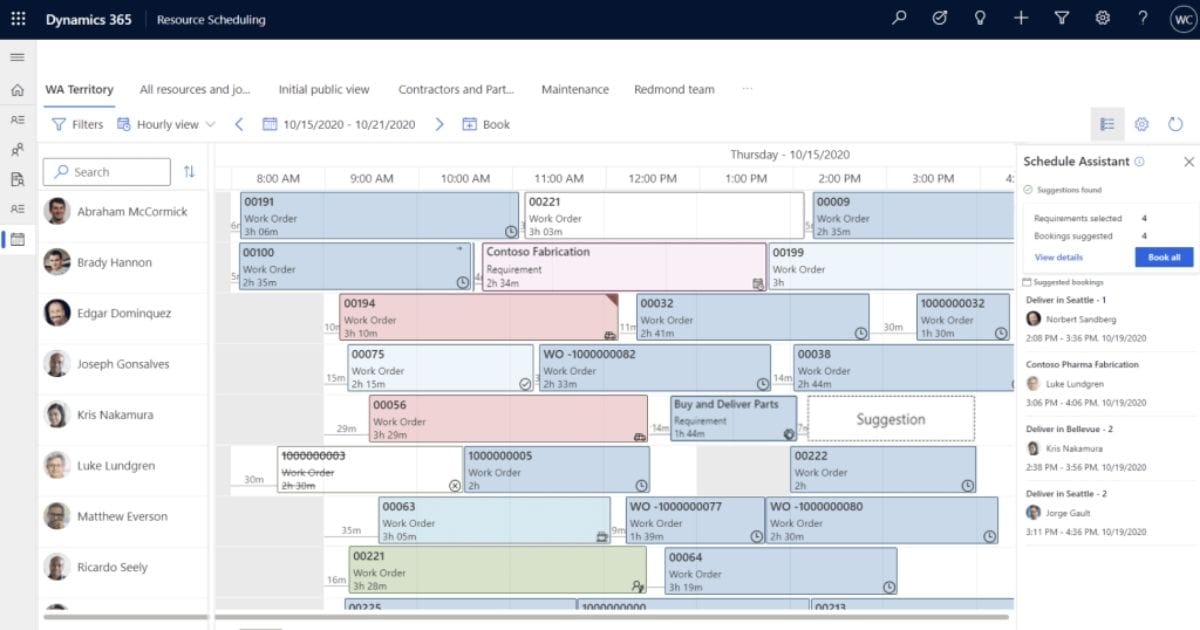Open the Filters pane

pos(77,124)
